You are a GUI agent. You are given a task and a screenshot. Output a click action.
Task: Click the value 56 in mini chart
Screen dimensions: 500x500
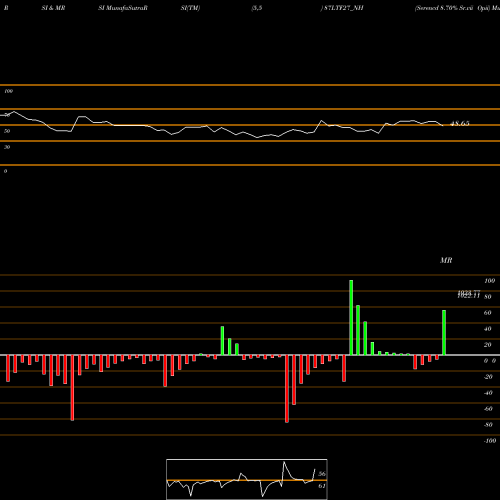pos(322,474)
